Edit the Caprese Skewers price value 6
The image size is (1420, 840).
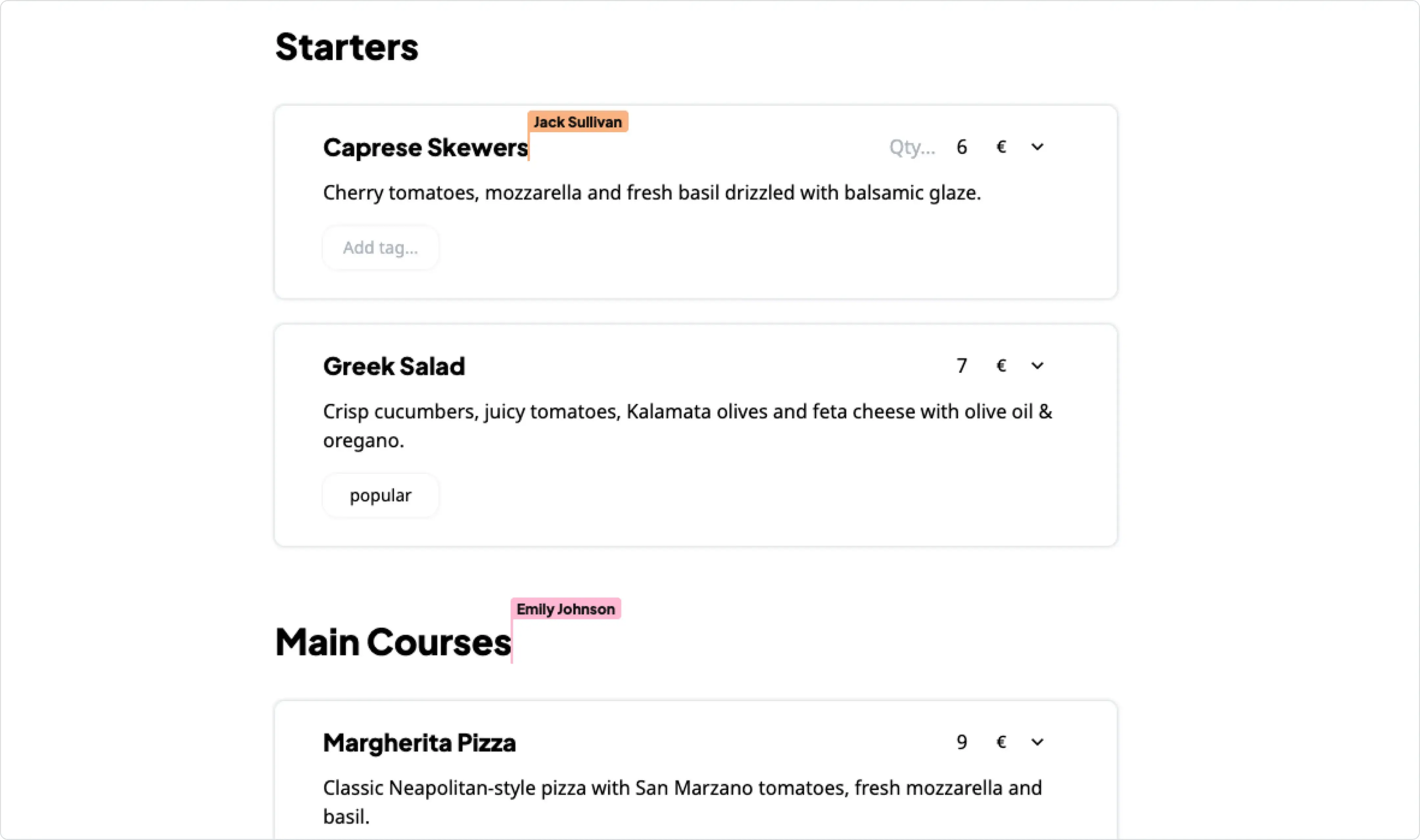click(961, 147)
